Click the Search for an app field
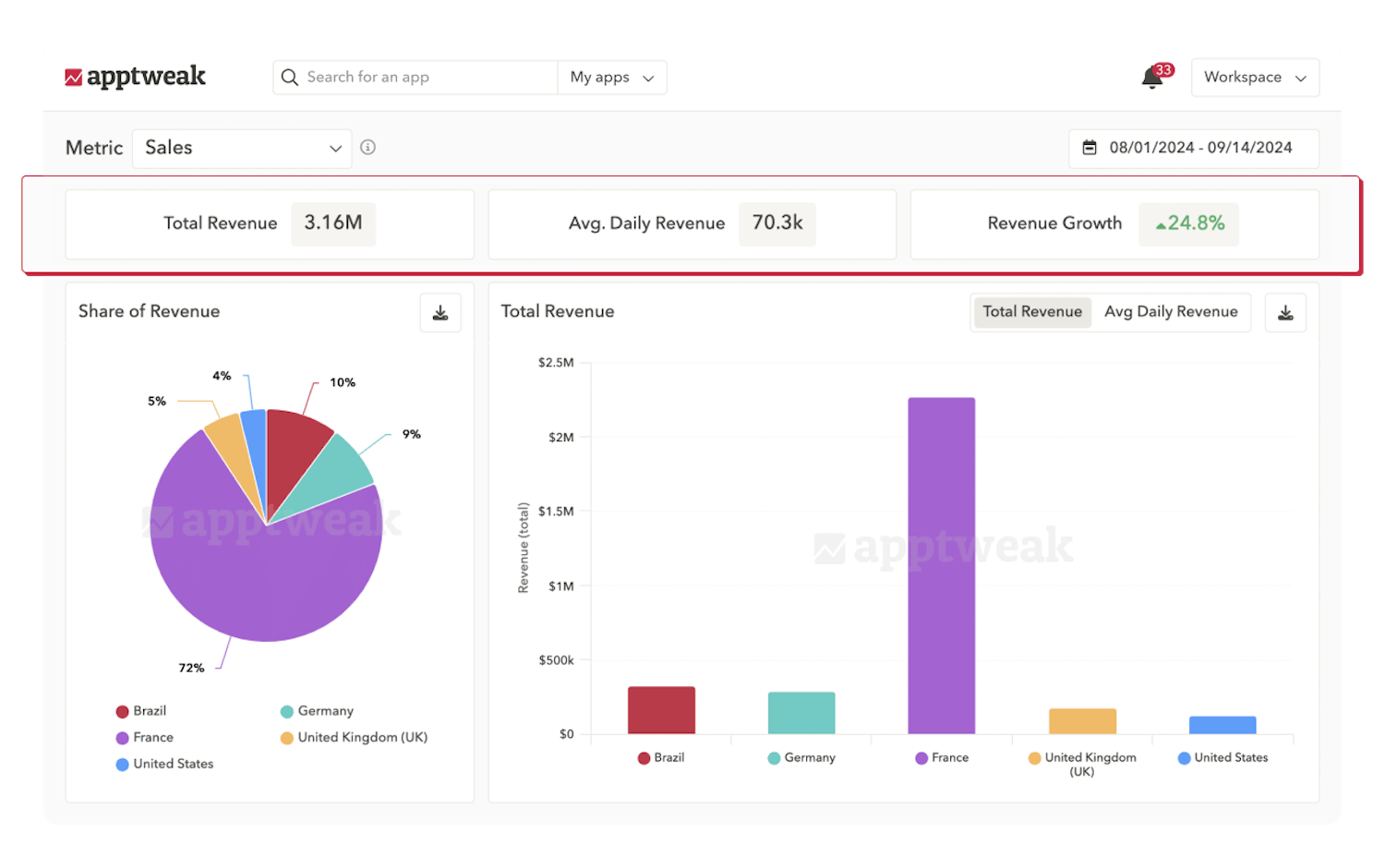This screenshot has width=1385, height=868. 415,77
